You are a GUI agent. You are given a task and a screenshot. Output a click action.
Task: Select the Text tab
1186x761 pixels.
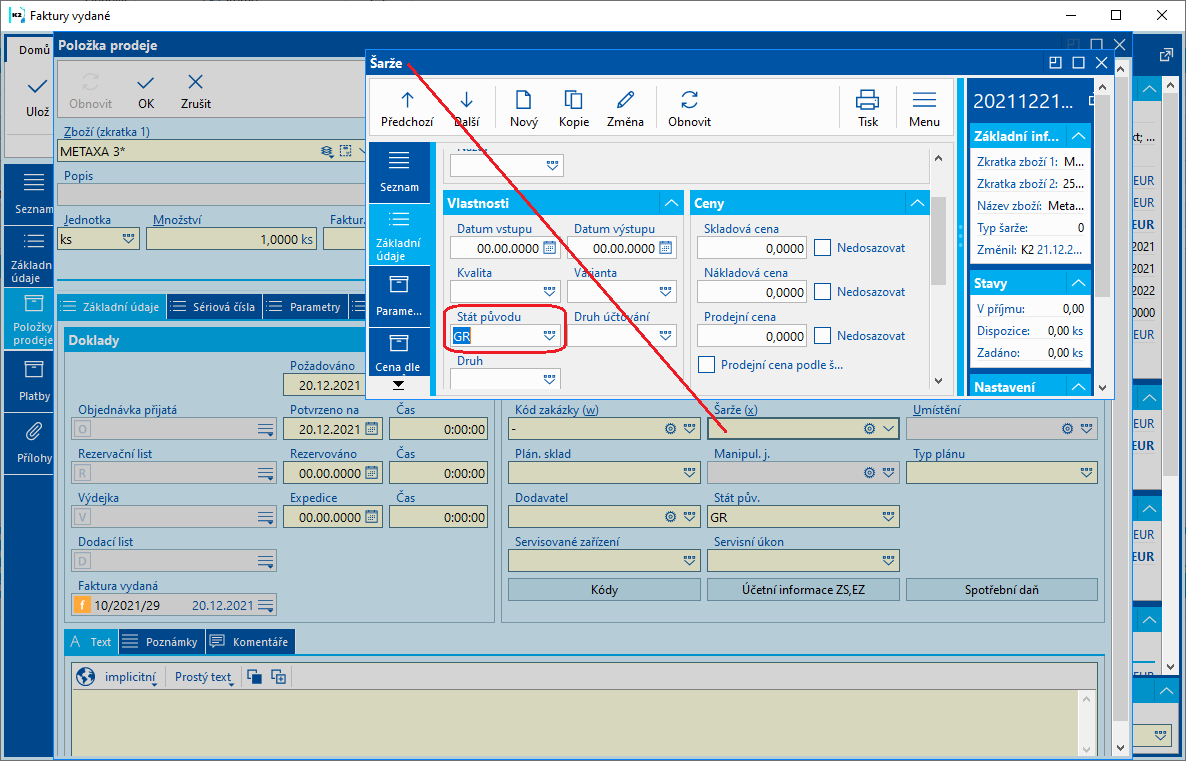click(x=91, y=641)
